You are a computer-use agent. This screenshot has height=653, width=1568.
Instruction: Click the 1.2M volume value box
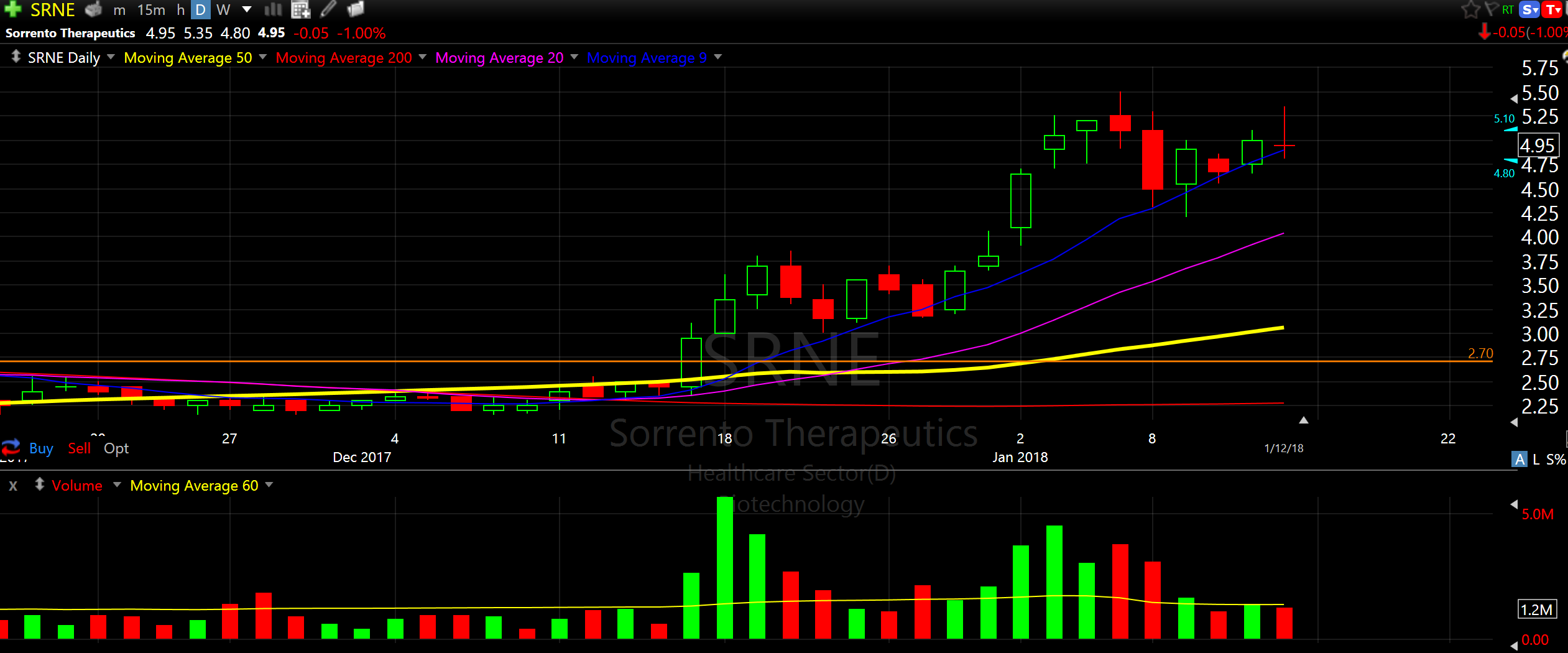coord(1538,609)
